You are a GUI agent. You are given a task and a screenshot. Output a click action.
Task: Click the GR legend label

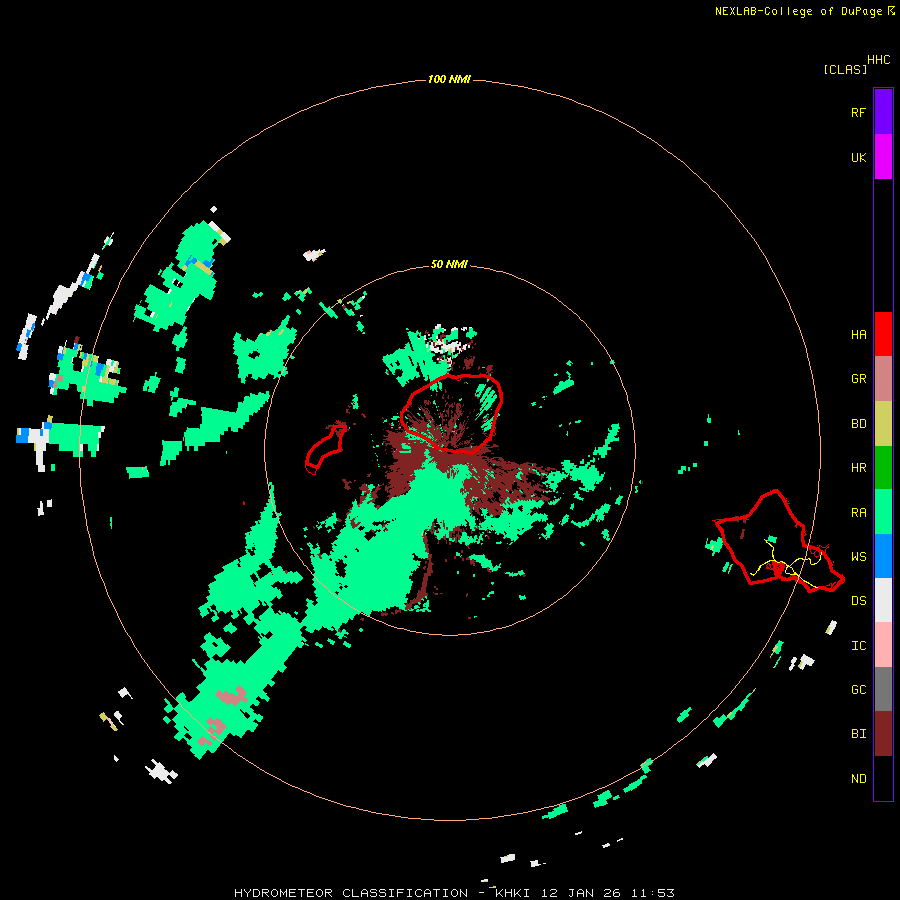858,379
